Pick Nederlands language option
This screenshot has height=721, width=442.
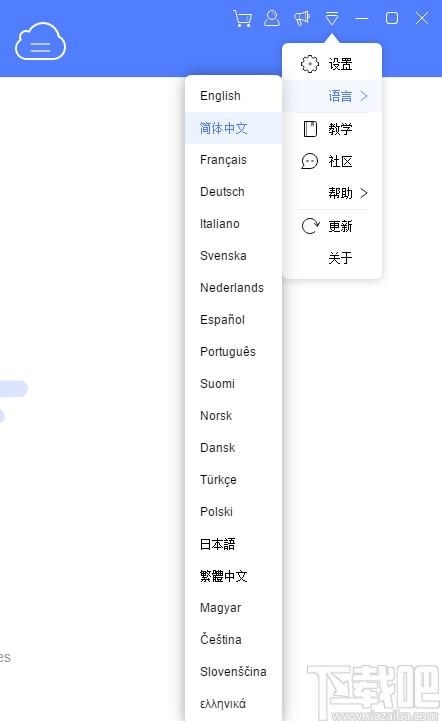234,287
